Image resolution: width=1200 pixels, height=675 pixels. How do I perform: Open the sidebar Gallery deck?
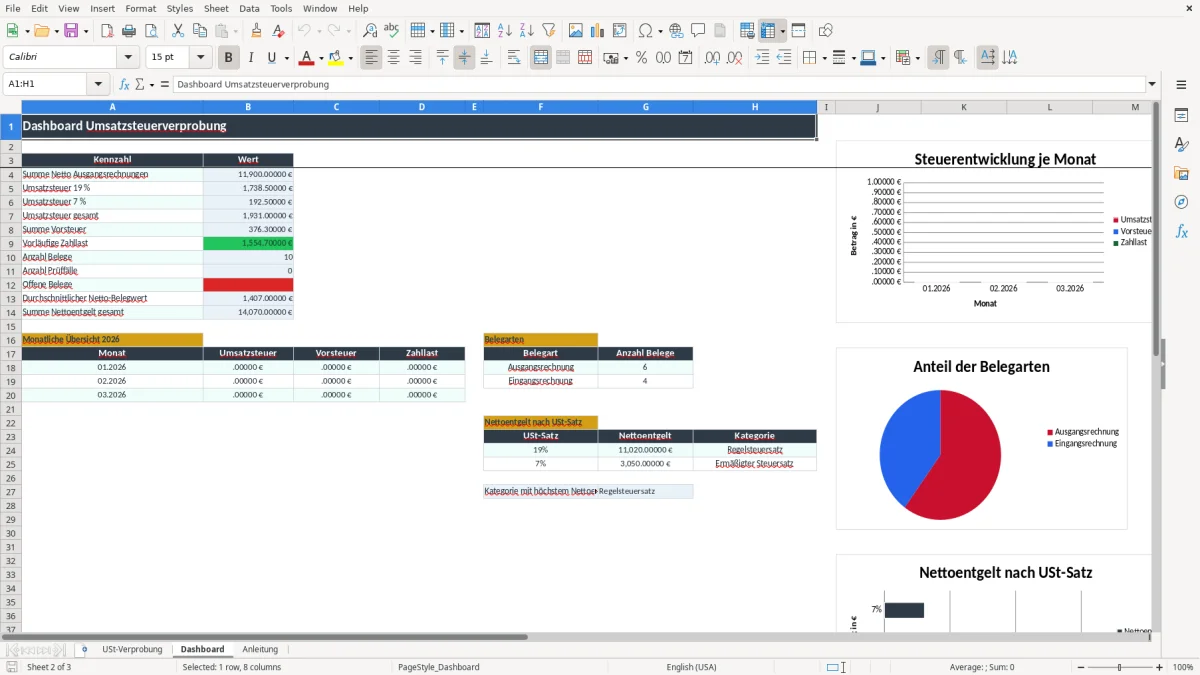click(x=1181, y=173)
